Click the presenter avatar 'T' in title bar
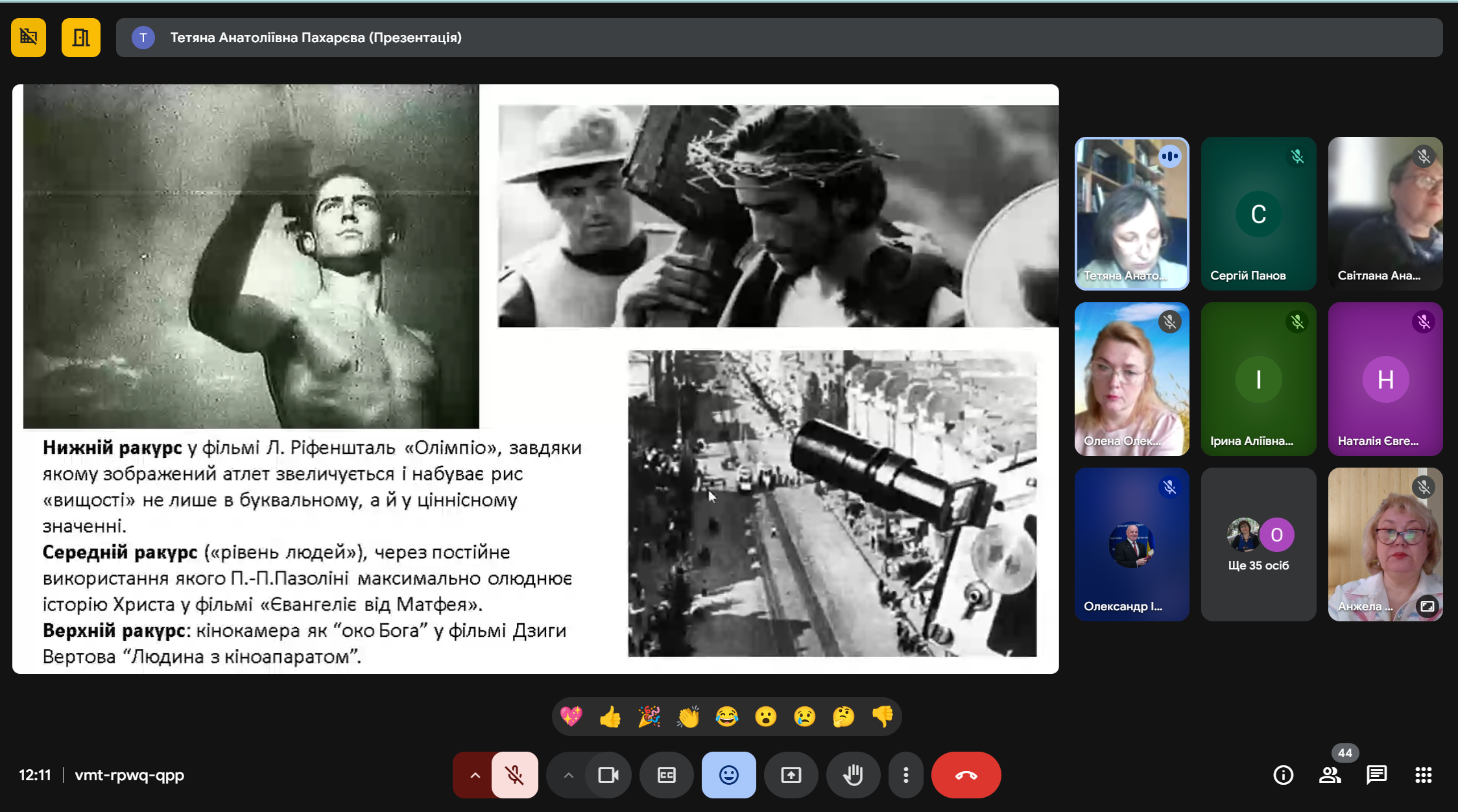Viewport: 1458px width, 812px height. coord(143,38)
